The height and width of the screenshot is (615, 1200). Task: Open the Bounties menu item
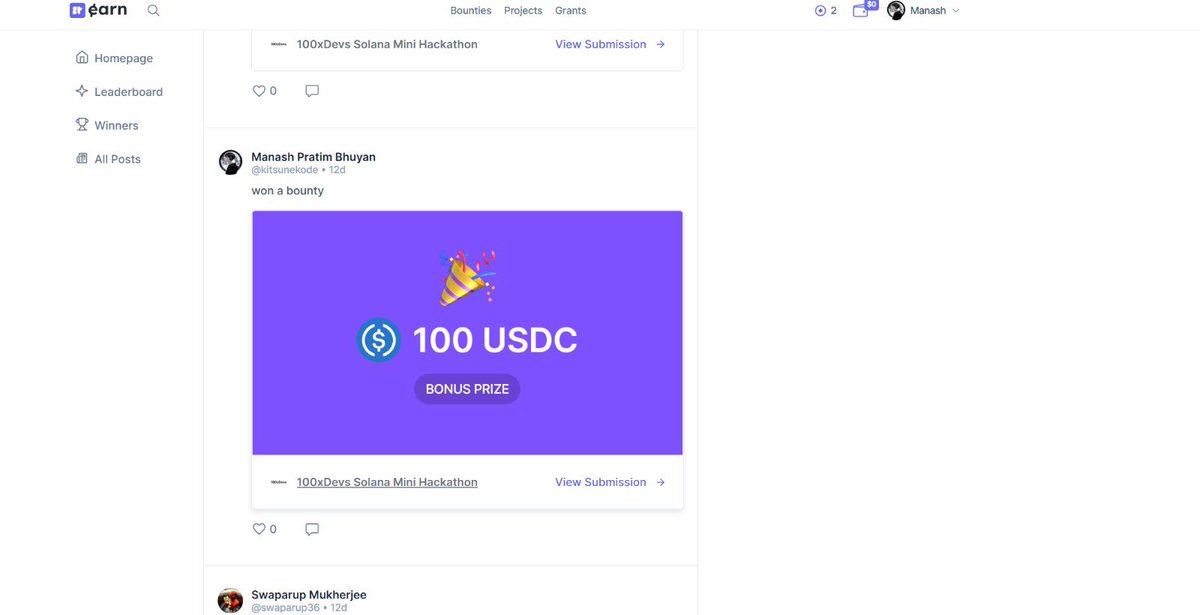[x=471, y=10]
